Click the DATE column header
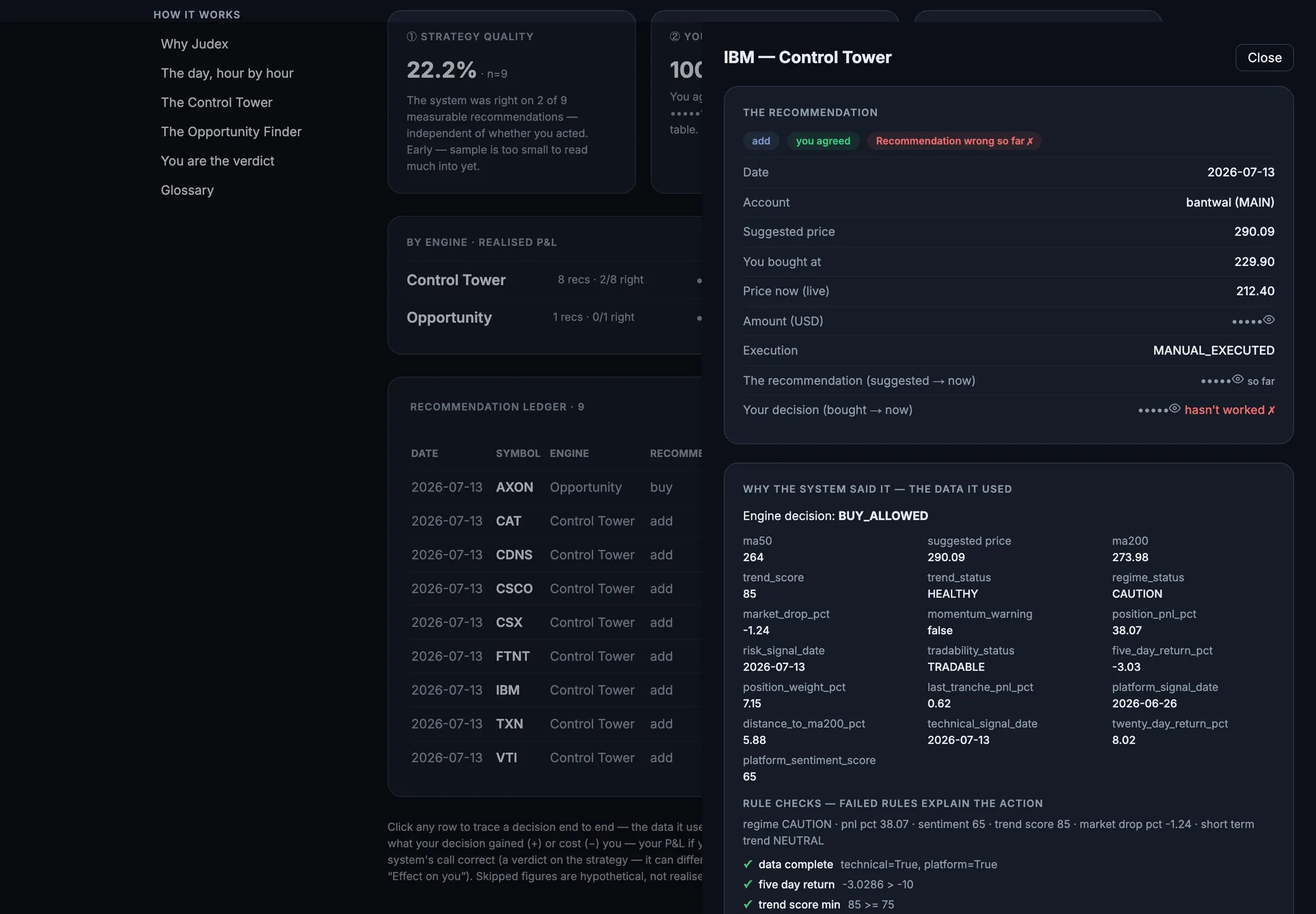 pyautogui.click(x=424, y=453)
